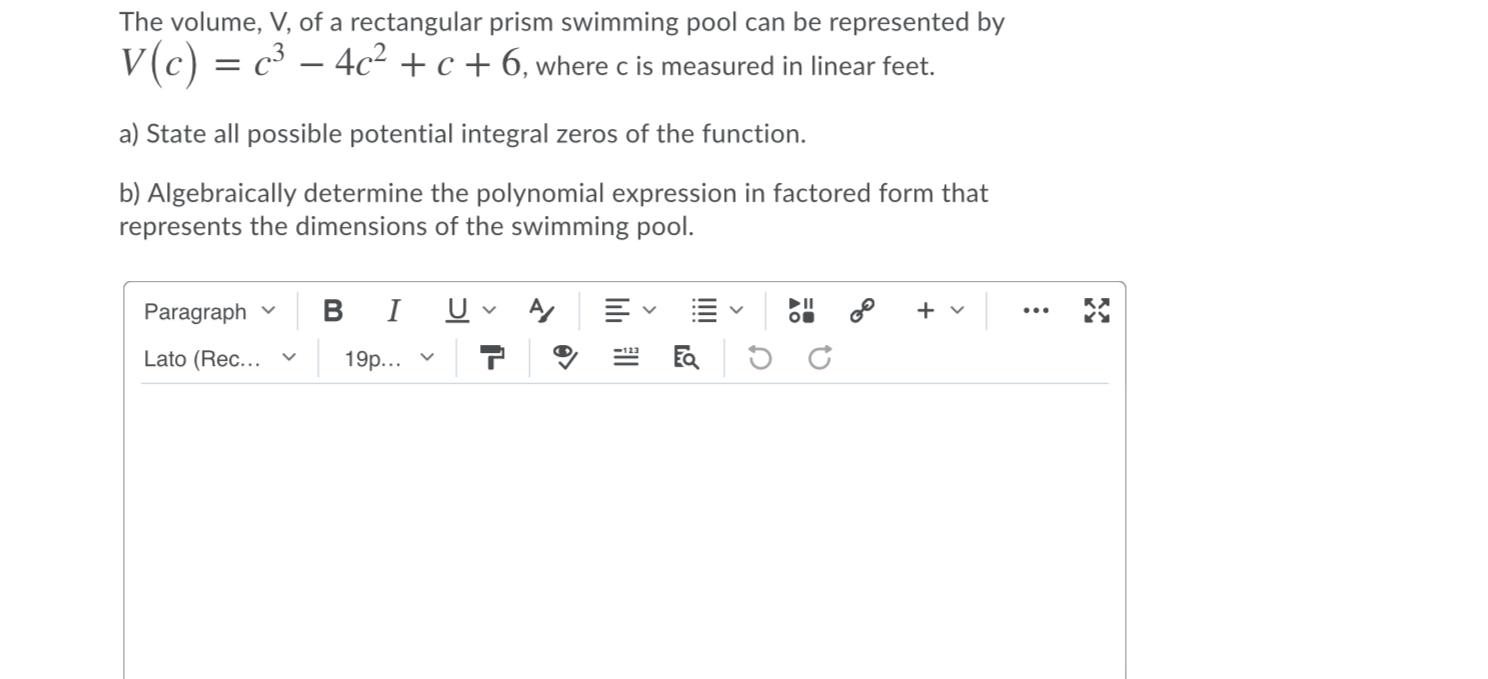Viewport: 1488px width, 679px height.
Task: Undo the last edit
Action: point(758,357)
